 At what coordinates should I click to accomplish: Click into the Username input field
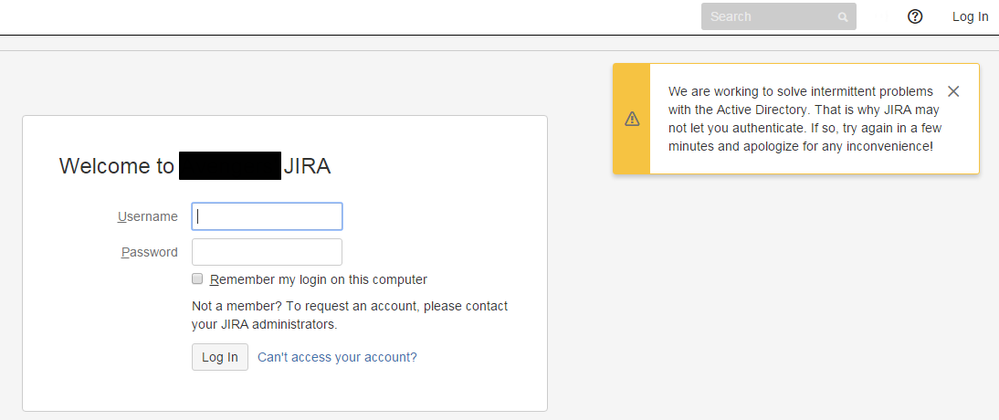pos(267,216)
